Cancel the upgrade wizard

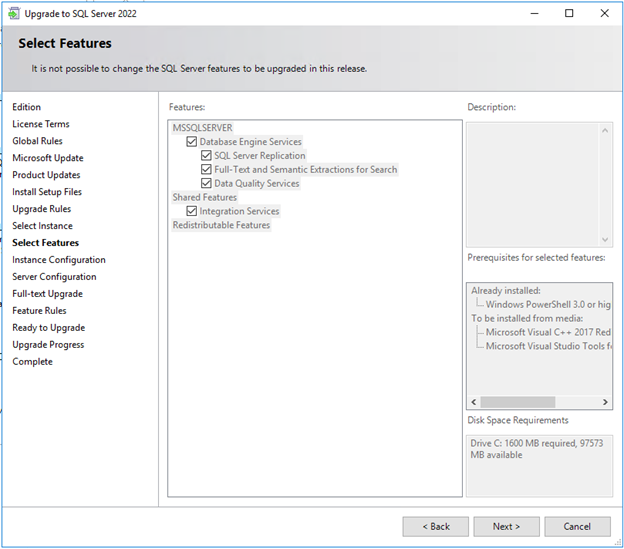click(x=577, y=527)
